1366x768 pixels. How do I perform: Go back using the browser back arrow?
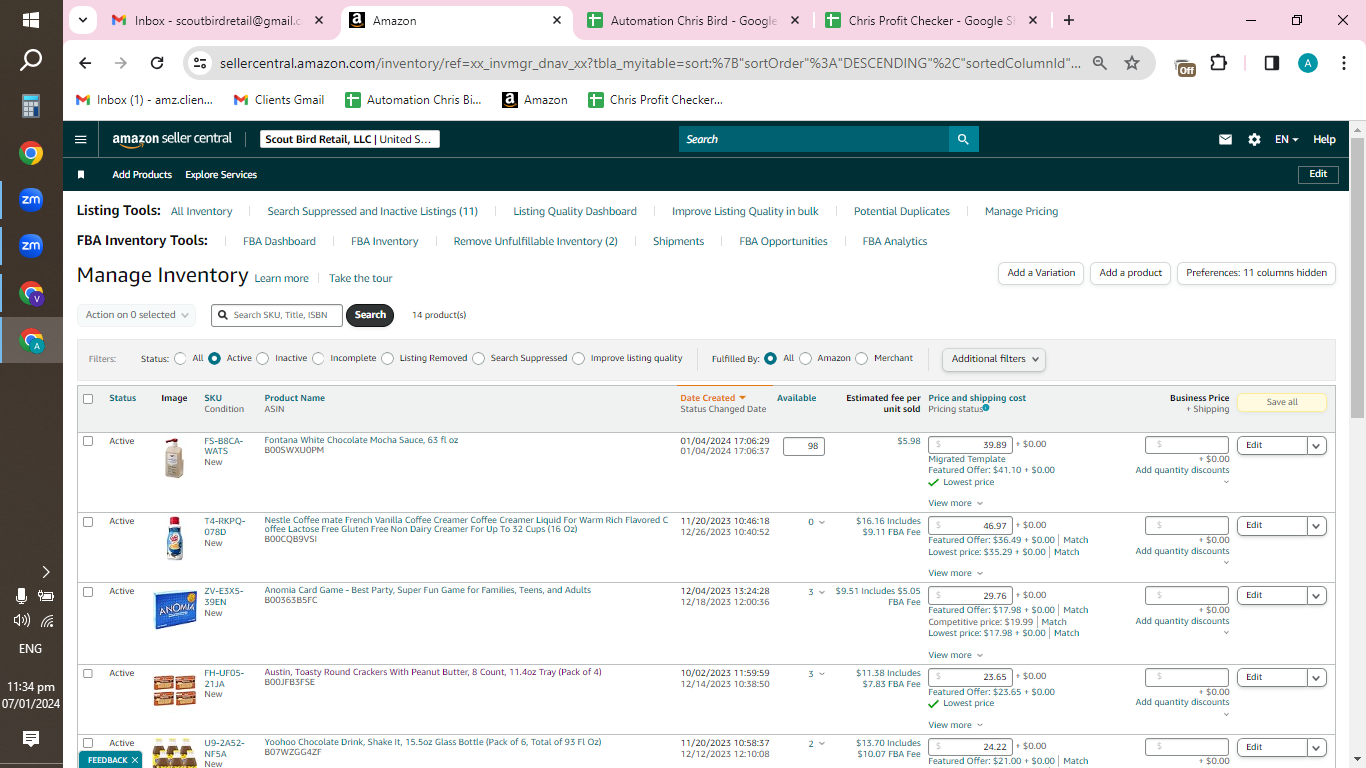pos(85,63)
